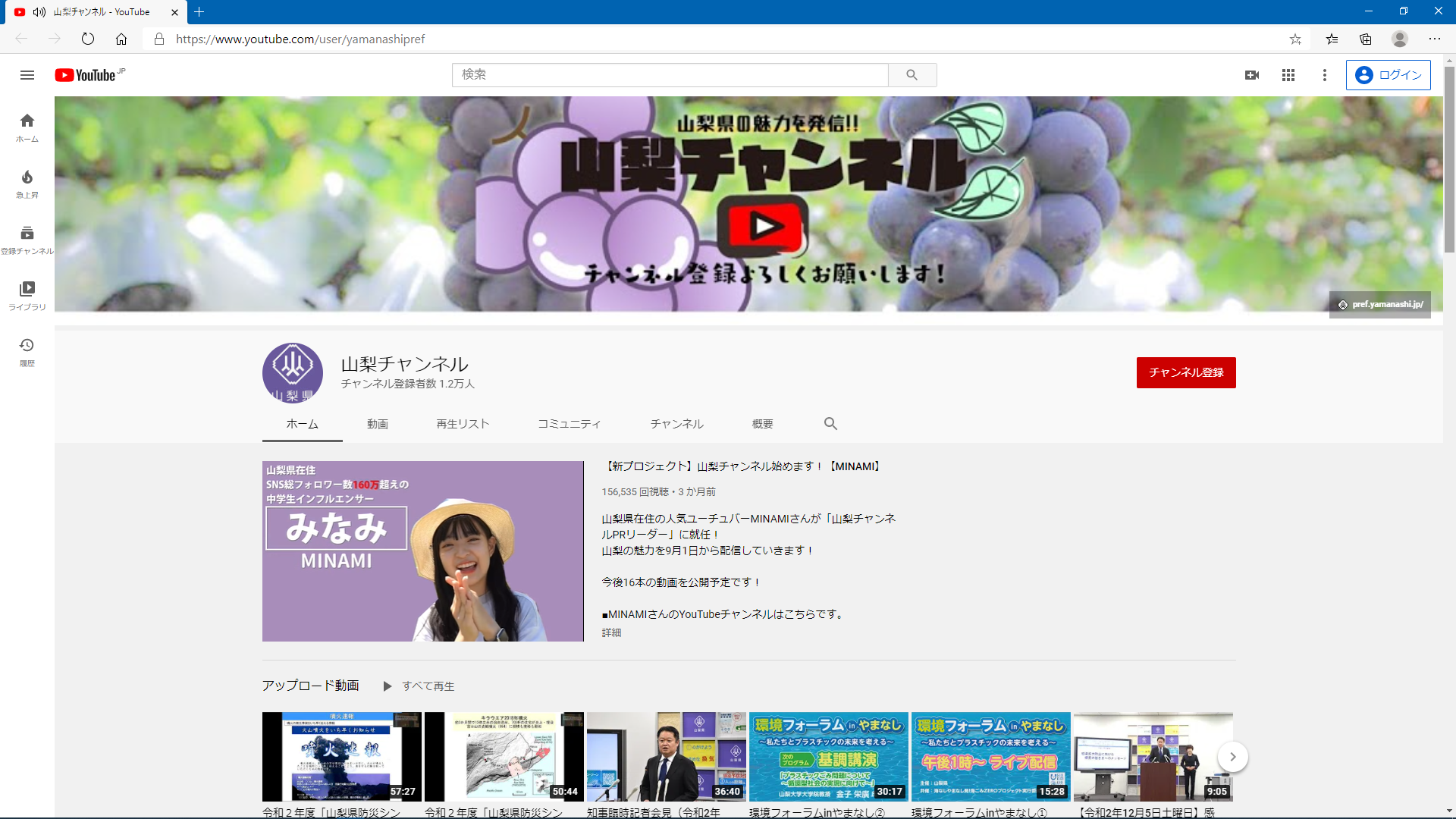Click the ログイン sign-in button
The height and width of the screenshot is (819, 1456).
(1389, 75)
